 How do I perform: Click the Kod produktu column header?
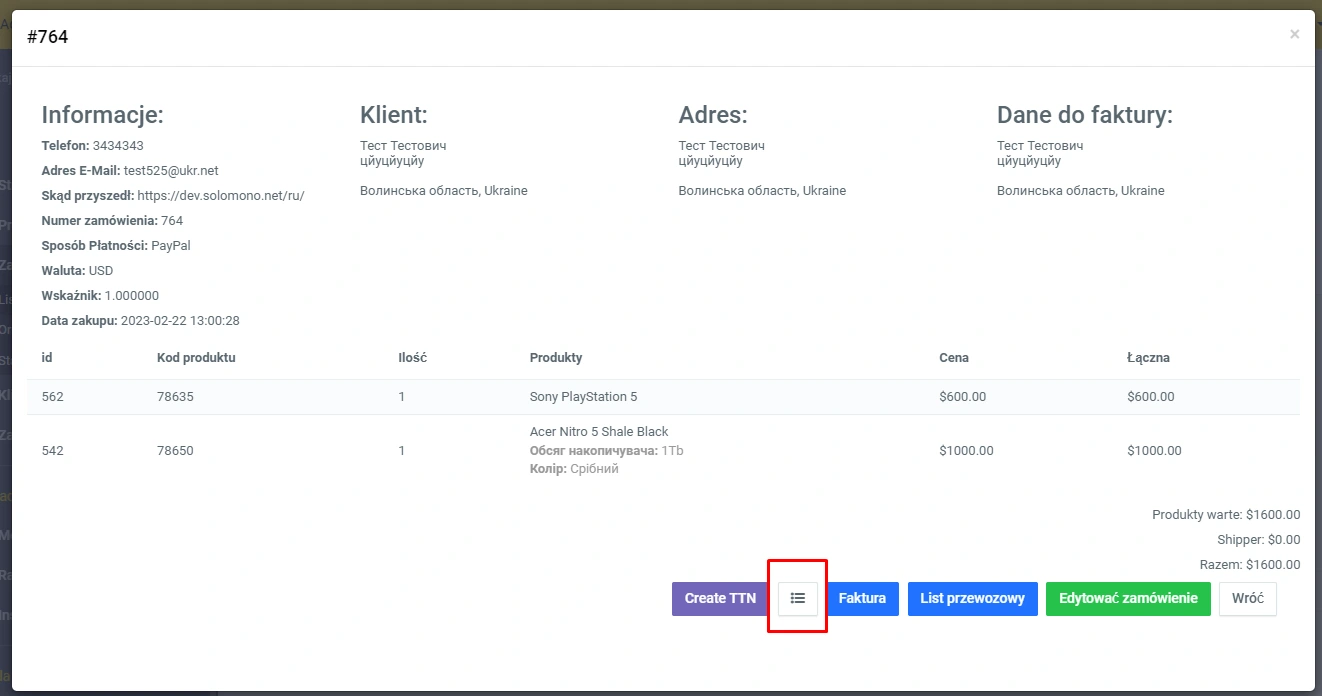click(x=196, y=358)
